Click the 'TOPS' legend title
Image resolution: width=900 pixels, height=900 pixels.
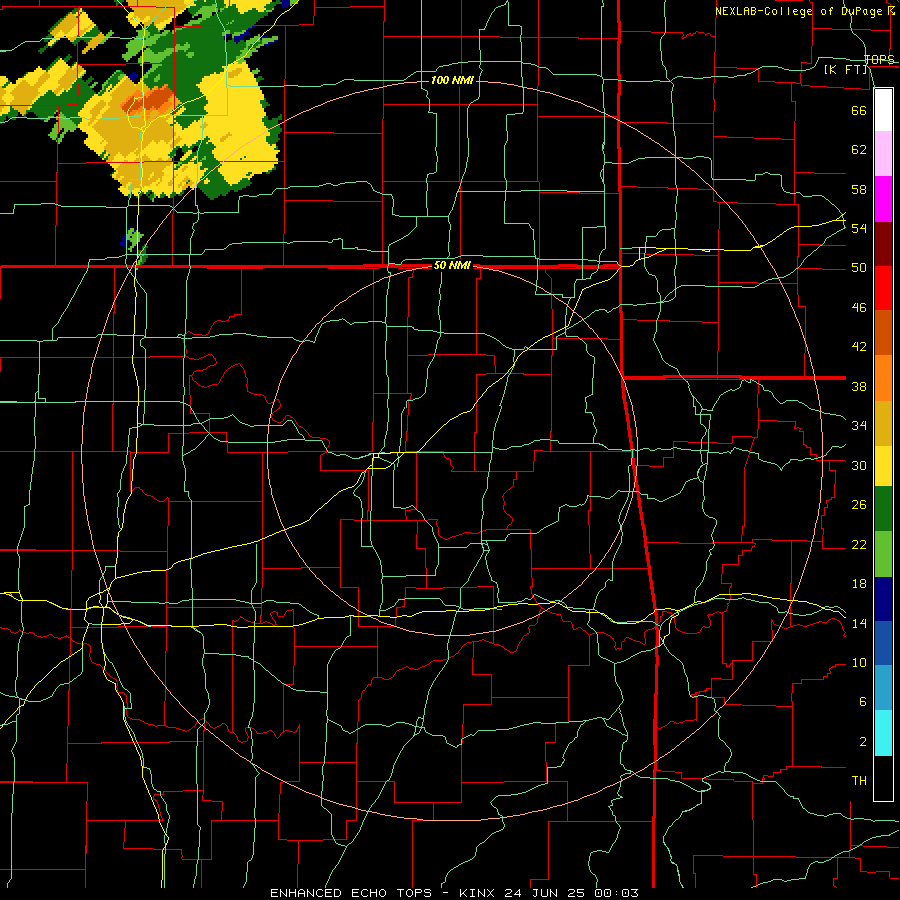[879, 59]
